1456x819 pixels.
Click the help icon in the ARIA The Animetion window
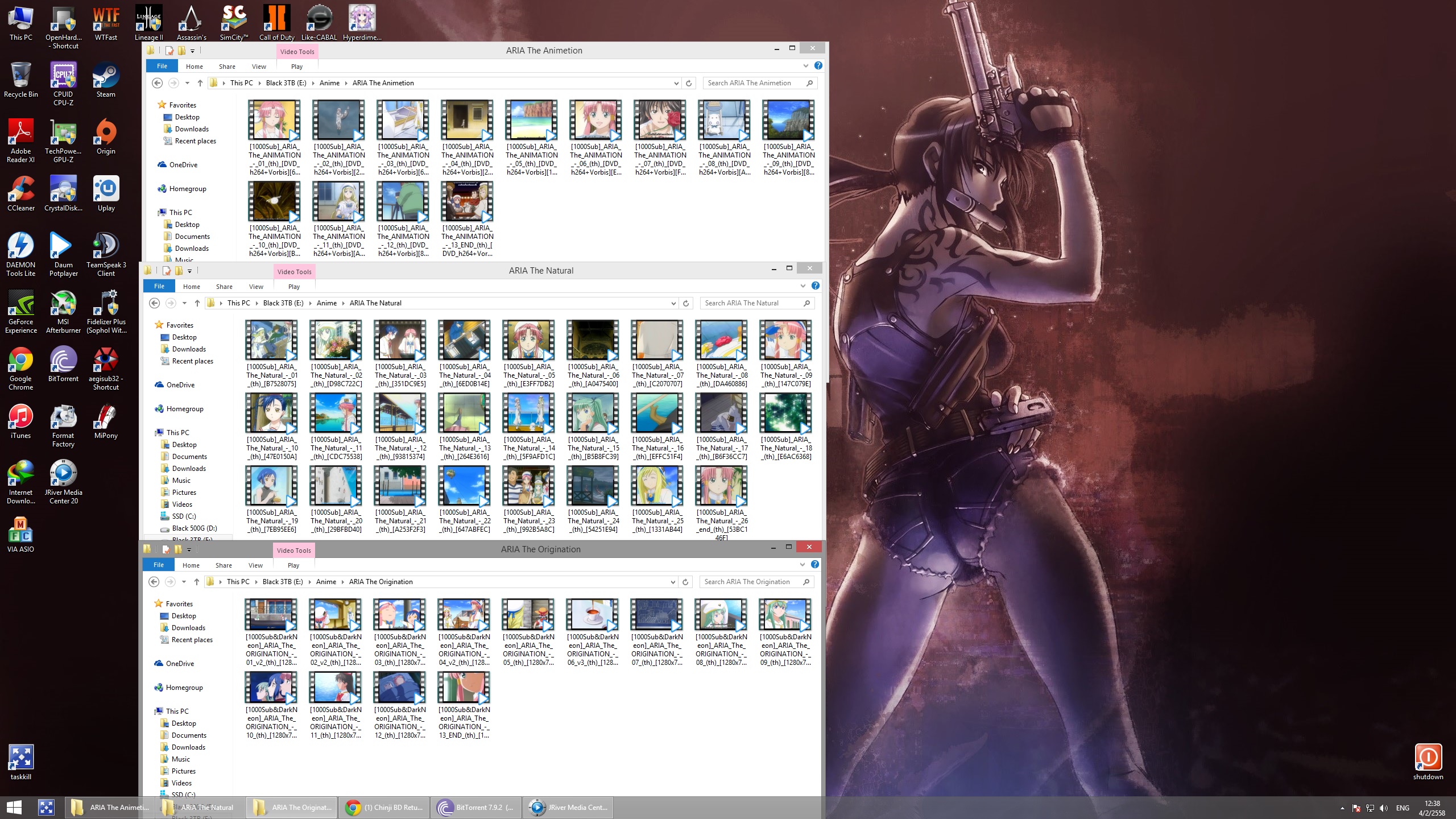pos(818,66)
